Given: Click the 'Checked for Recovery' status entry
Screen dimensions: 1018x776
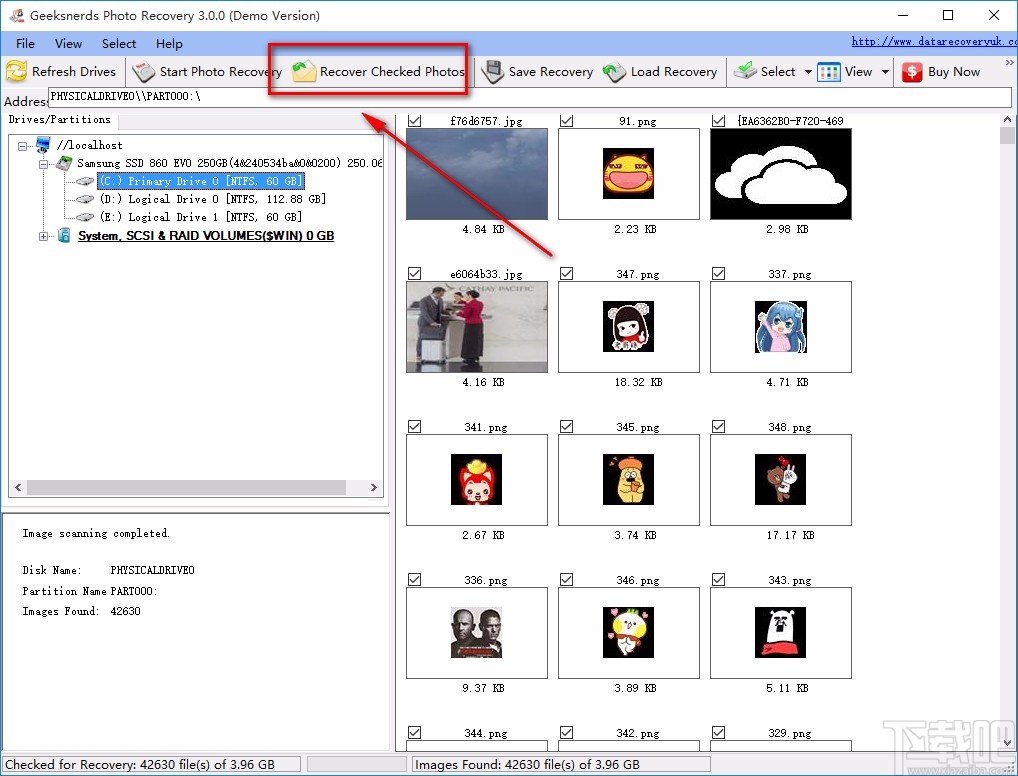Looking at the screenshot, I should coord(151,764).
